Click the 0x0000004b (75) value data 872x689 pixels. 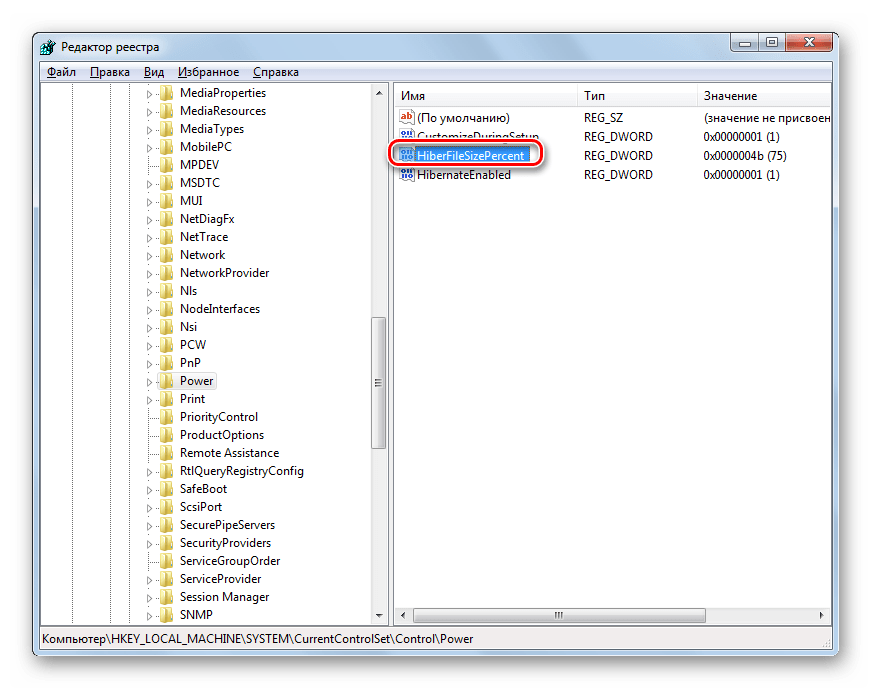click(x=745, y=156)
